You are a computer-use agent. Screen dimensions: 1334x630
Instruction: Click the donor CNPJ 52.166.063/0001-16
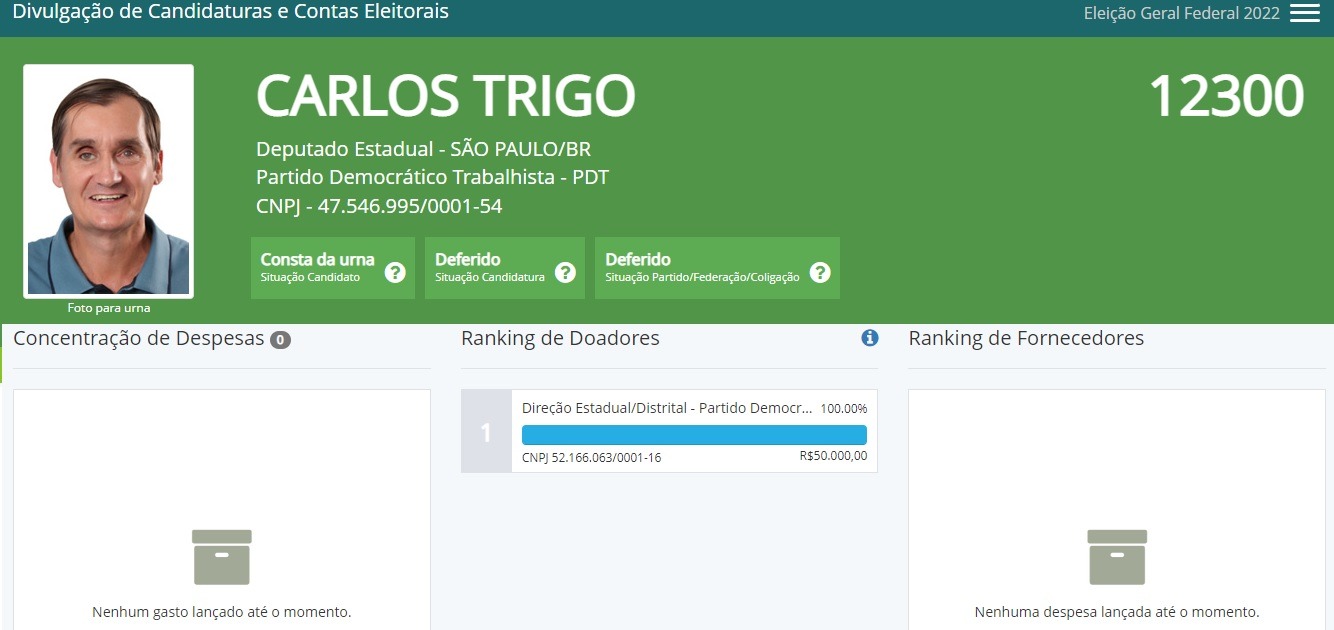tap(591, 458)
